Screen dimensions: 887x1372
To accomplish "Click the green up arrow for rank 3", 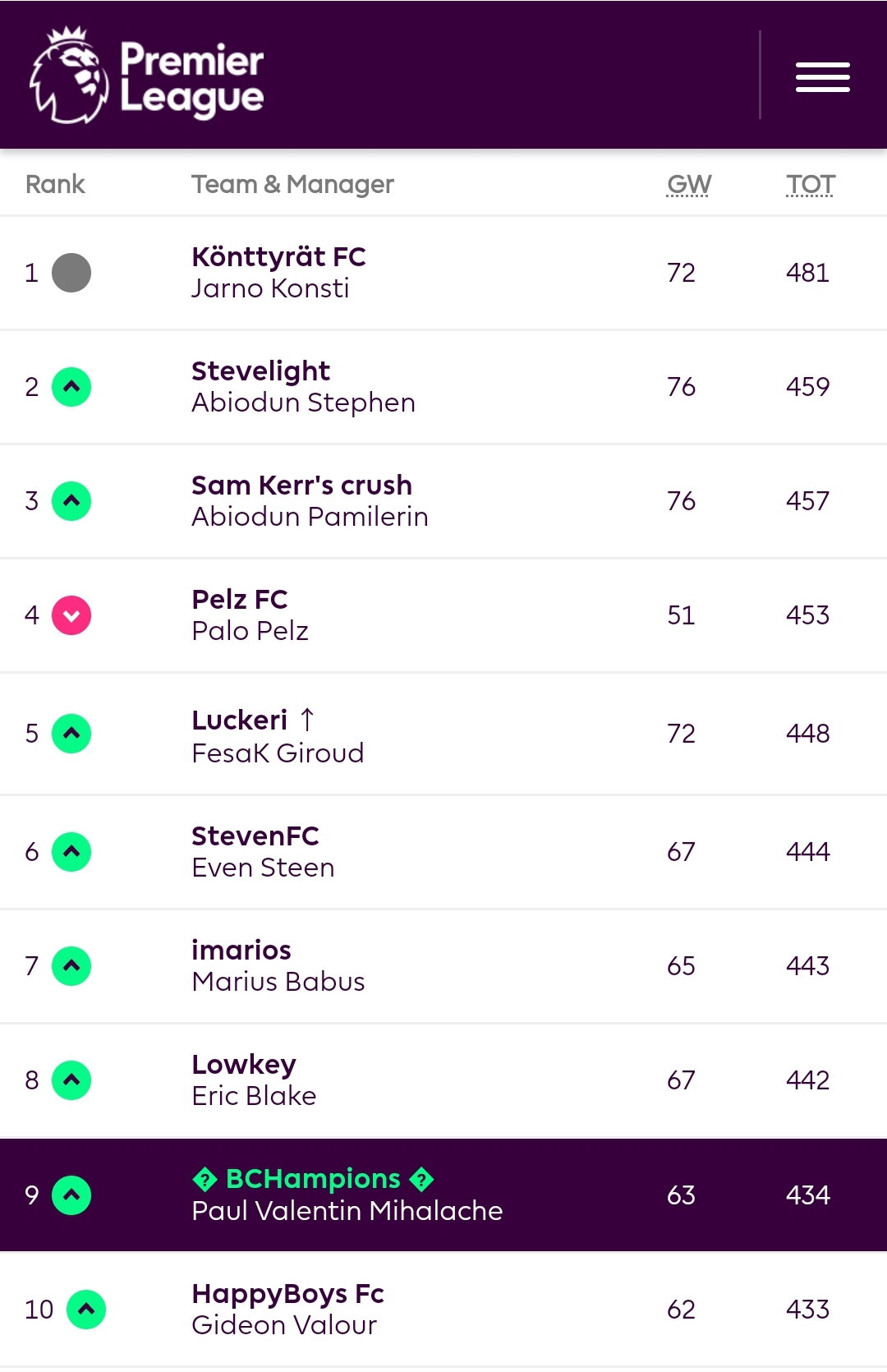I will (71, 501).
